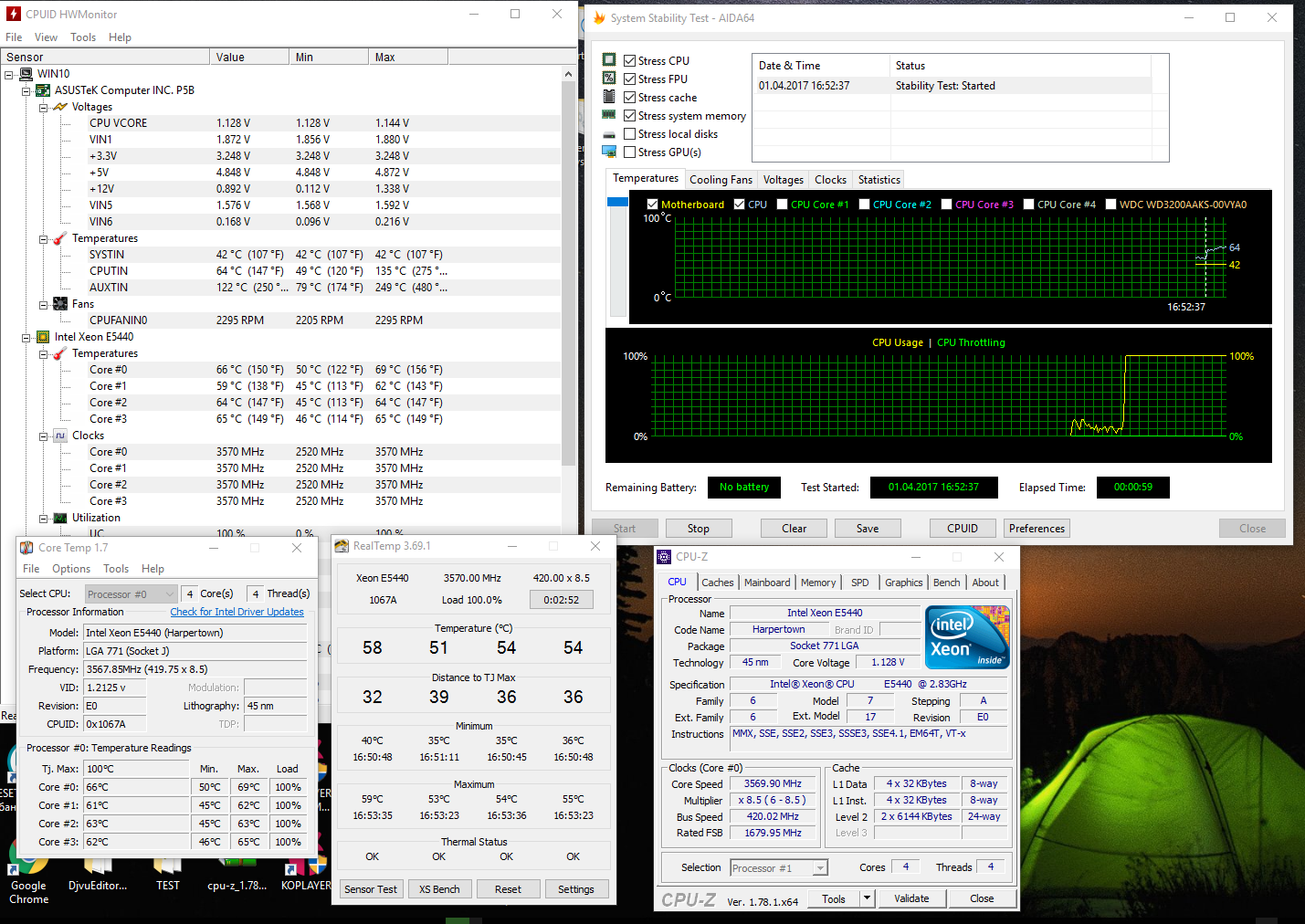Collapse the ASUSTeK Computer INC. P5B node
Viewport: 1305px width, 924px height.
coord(26,90)
